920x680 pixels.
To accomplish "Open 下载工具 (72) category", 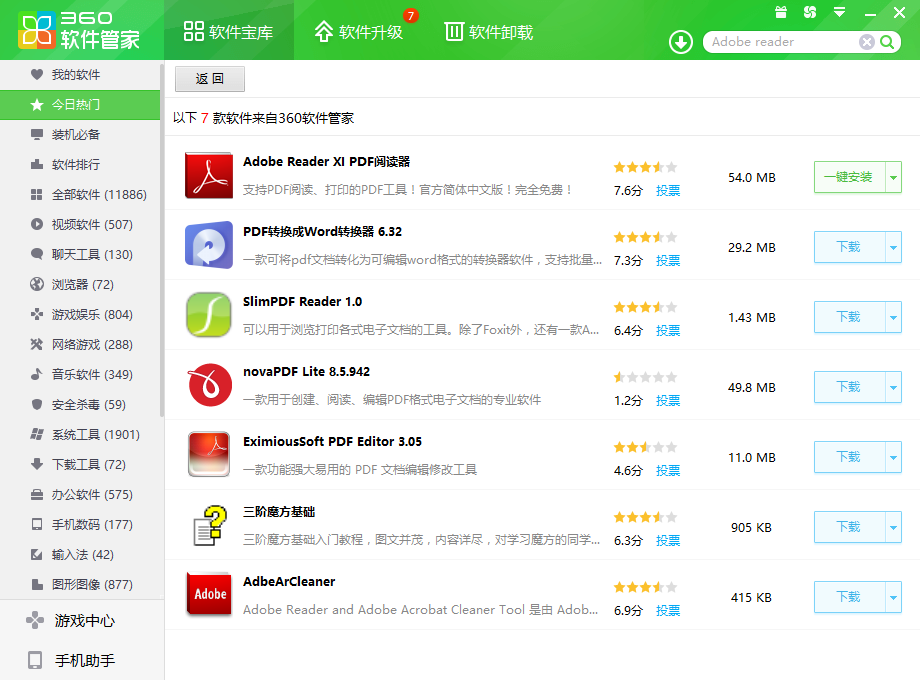I will (80, 464).
